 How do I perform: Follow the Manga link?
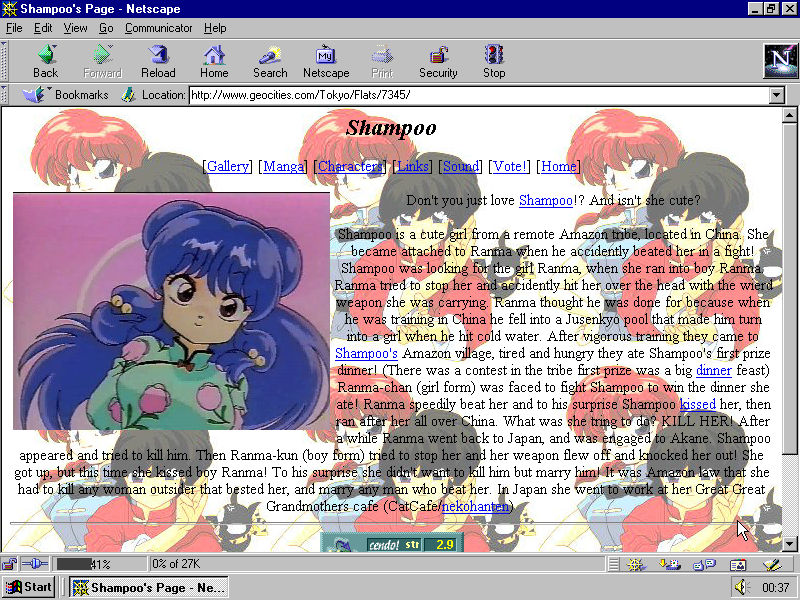click(x=283, y=166)
